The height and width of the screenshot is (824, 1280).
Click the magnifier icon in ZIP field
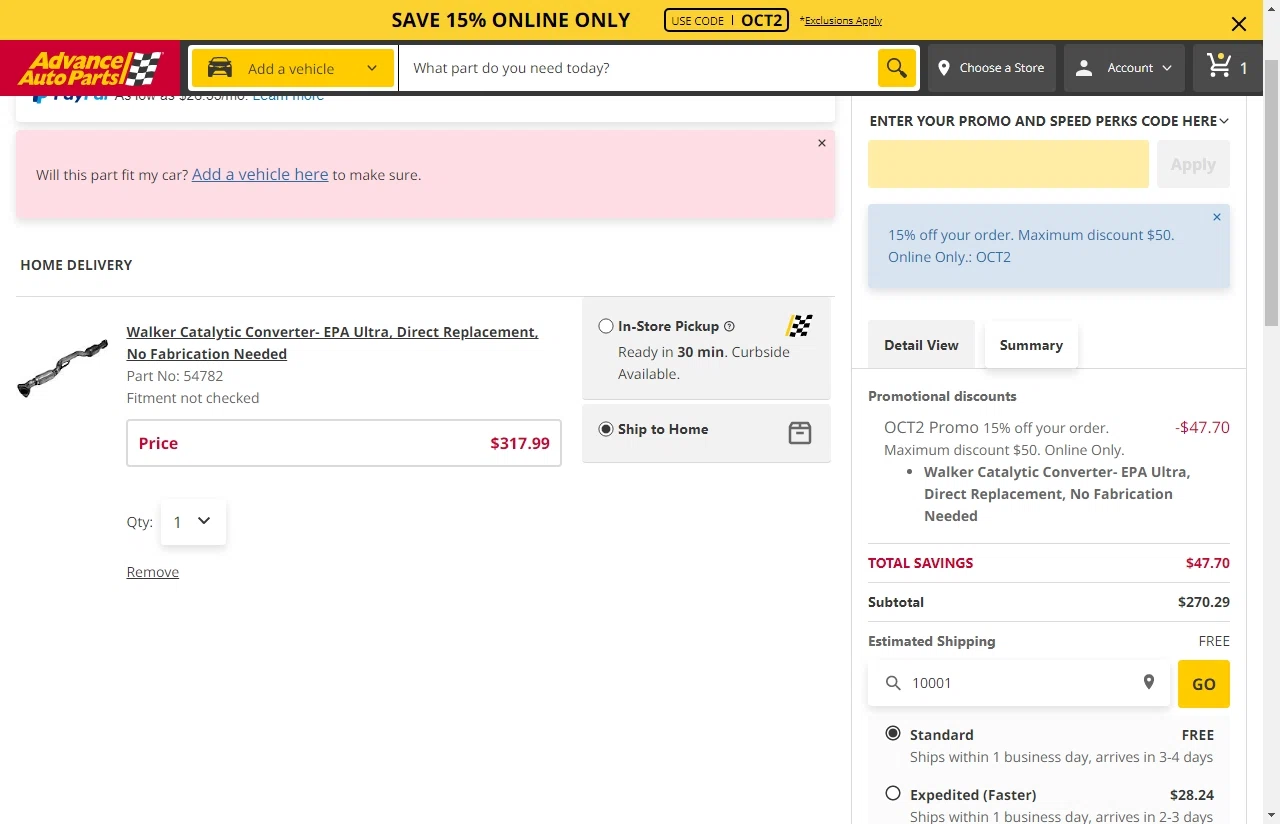894,683
